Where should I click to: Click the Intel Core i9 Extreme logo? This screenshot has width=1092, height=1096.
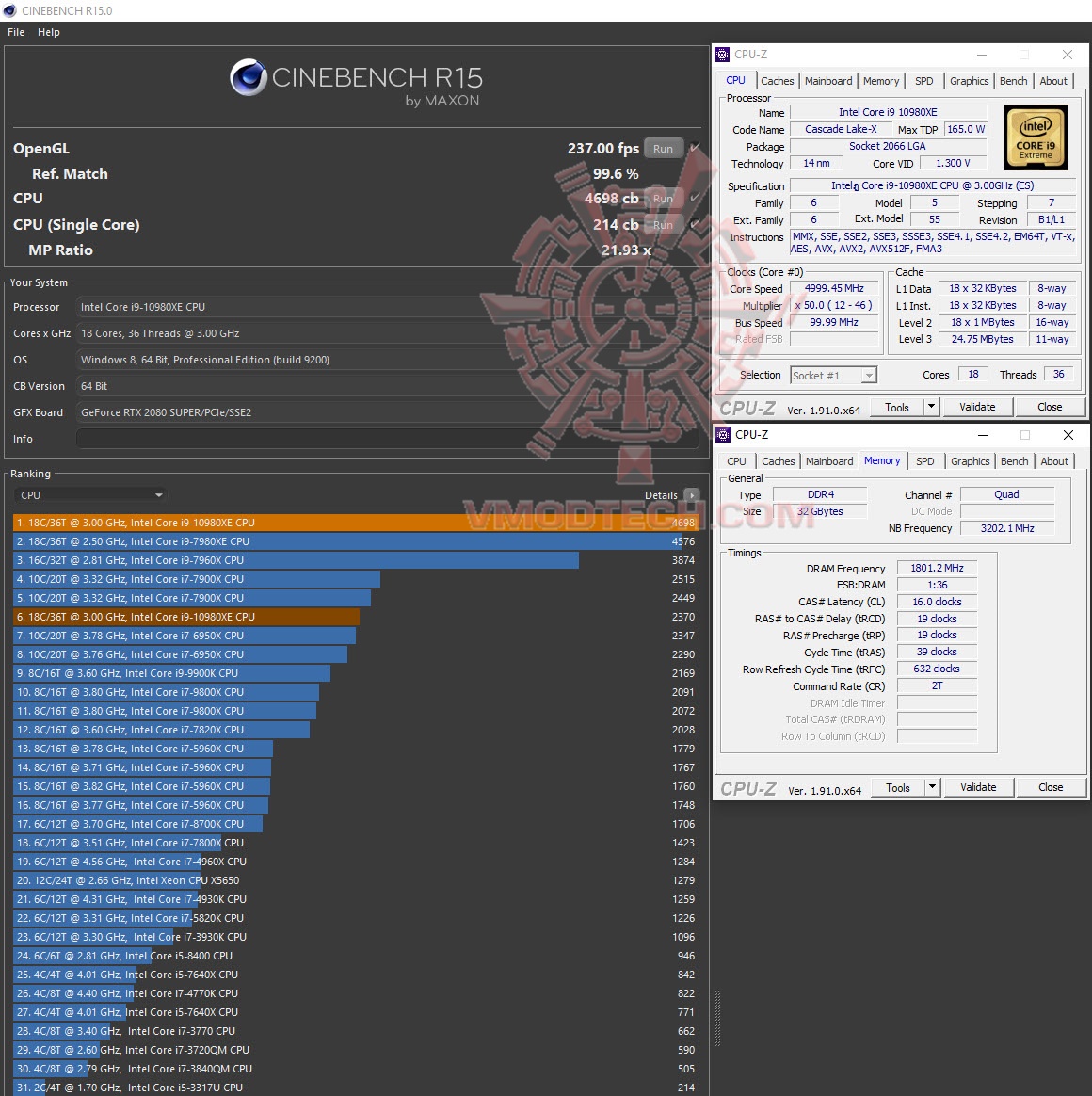(x=1036, y=137)
